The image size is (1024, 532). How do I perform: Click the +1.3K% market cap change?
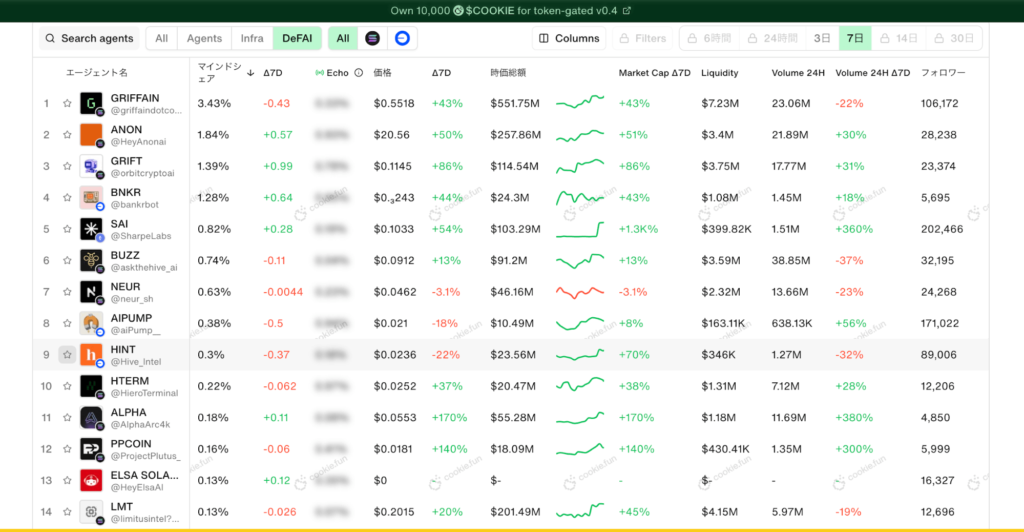point(639,229)
